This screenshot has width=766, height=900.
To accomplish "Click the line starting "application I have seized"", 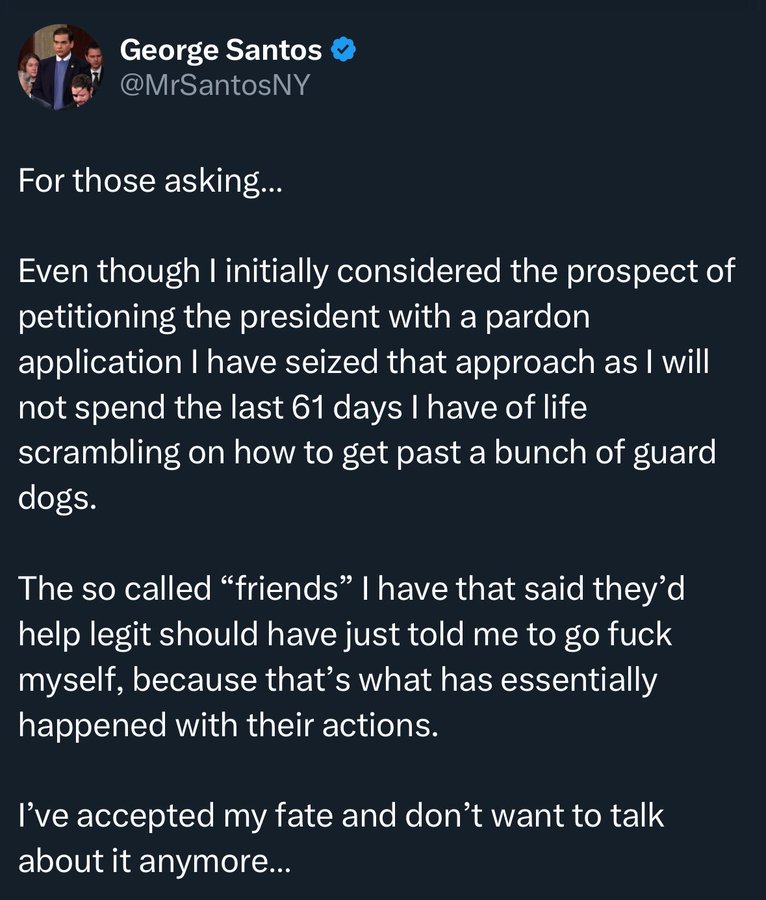I will tap(363, 361).
